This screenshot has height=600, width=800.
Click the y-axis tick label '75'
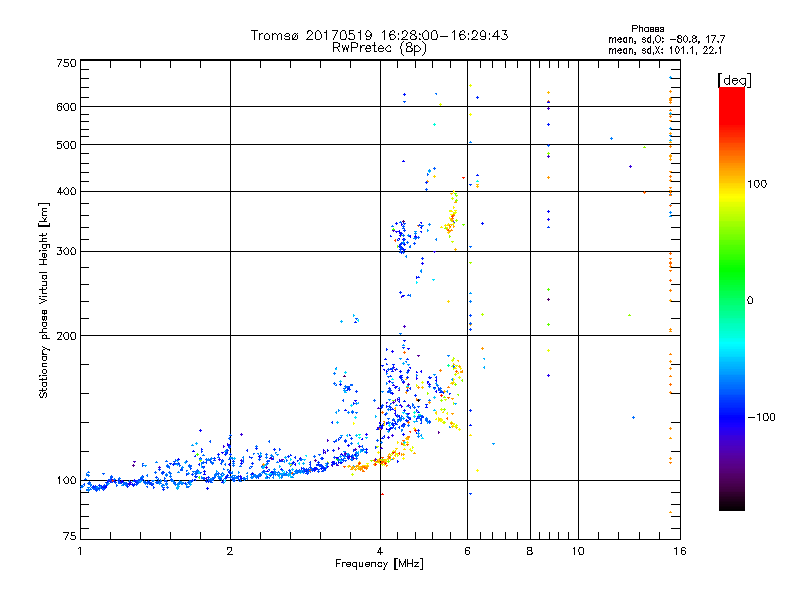tap(70, 536)
